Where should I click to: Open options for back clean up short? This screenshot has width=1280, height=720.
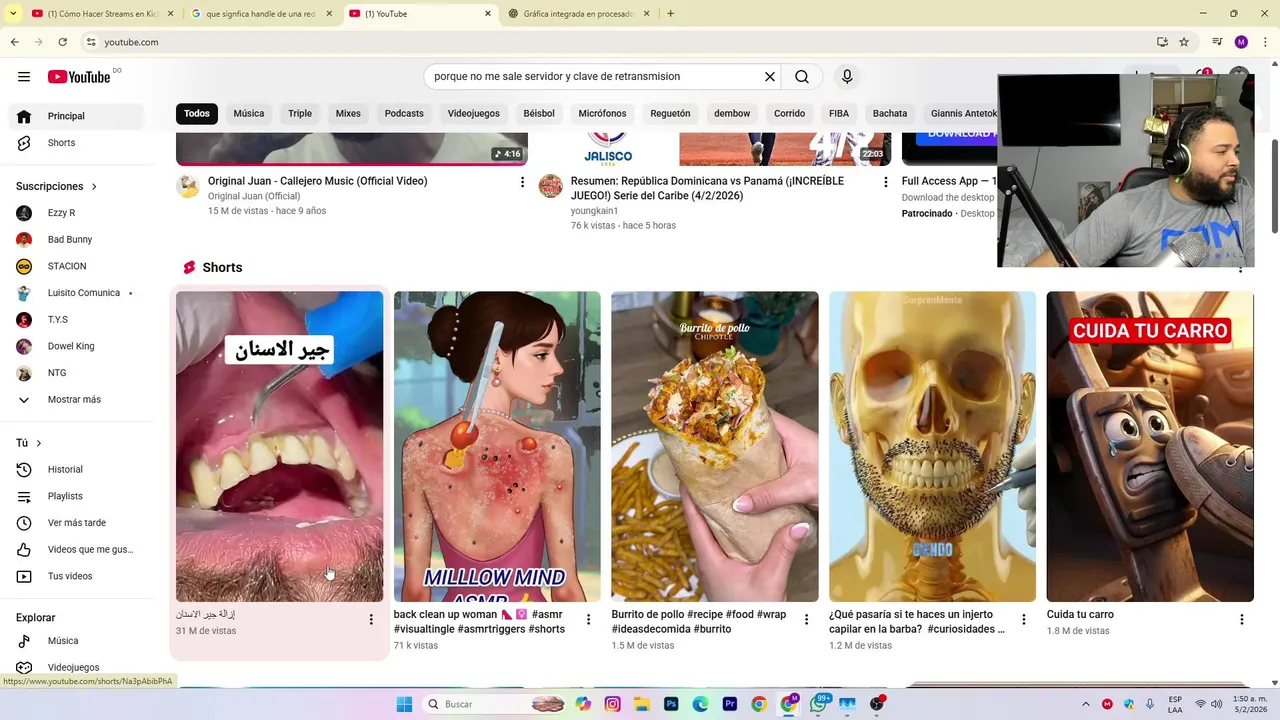click(x=588, y=620)
